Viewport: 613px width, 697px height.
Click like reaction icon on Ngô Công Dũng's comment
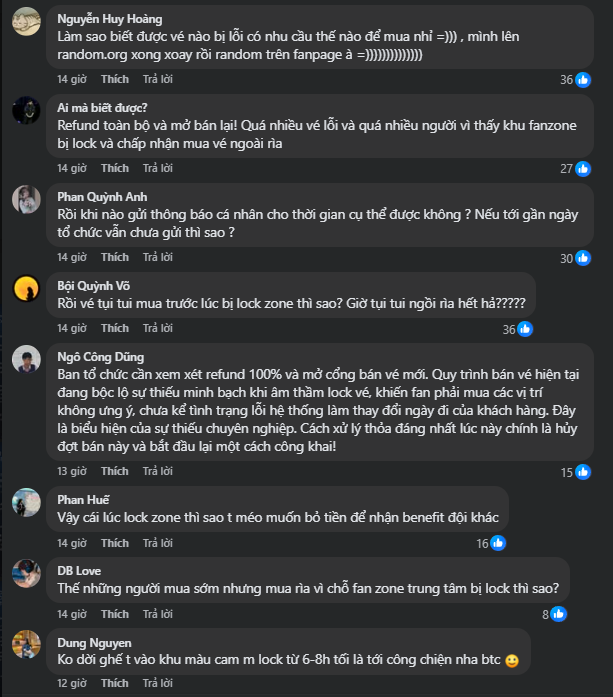(x=584, y=472)
